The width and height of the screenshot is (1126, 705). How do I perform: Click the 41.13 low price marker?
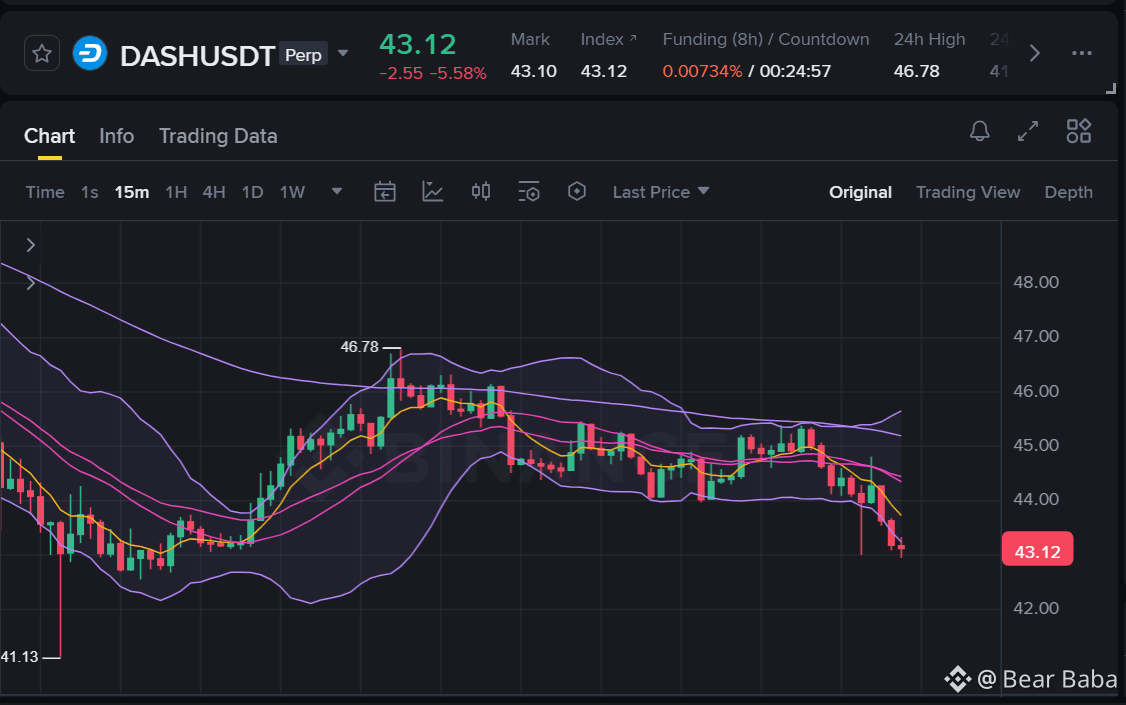19,657
